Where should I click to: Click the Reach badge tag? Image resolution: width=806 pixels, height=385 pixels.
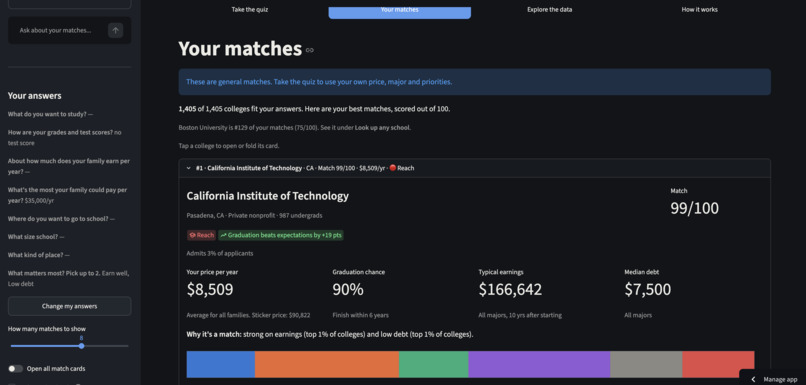coord(201,235)
